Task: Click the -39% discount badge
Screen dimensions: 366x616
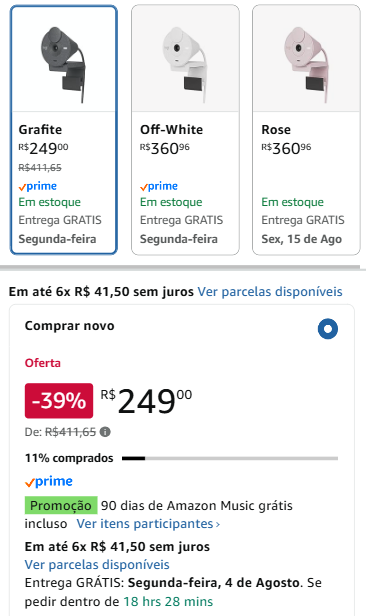Action: (59, 401)
